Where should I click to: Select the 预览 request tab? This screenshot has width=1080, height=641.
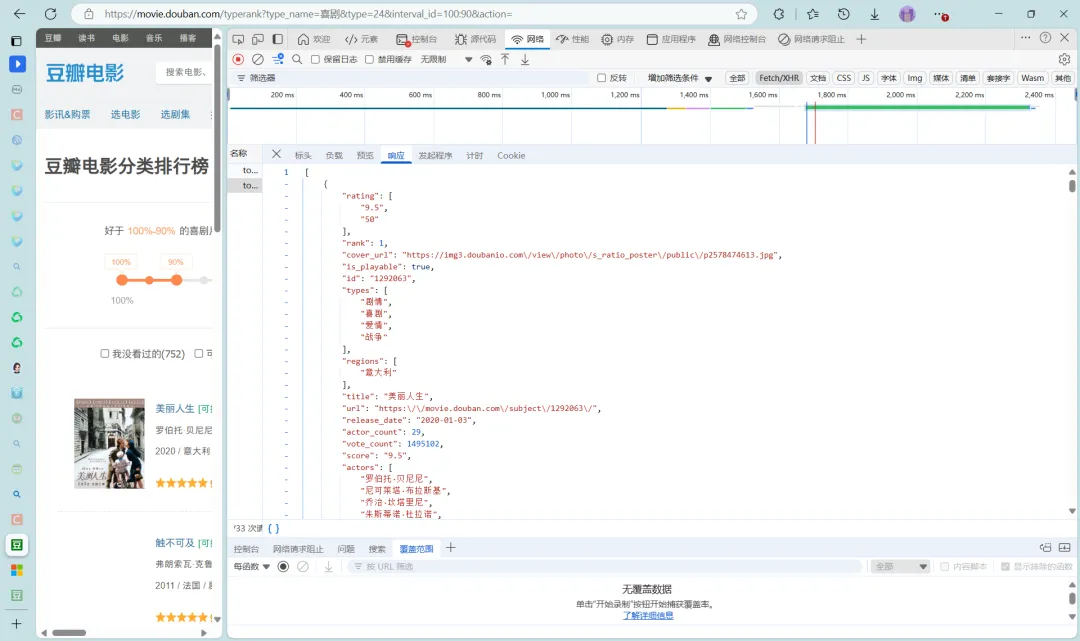(x=365, y=156)
